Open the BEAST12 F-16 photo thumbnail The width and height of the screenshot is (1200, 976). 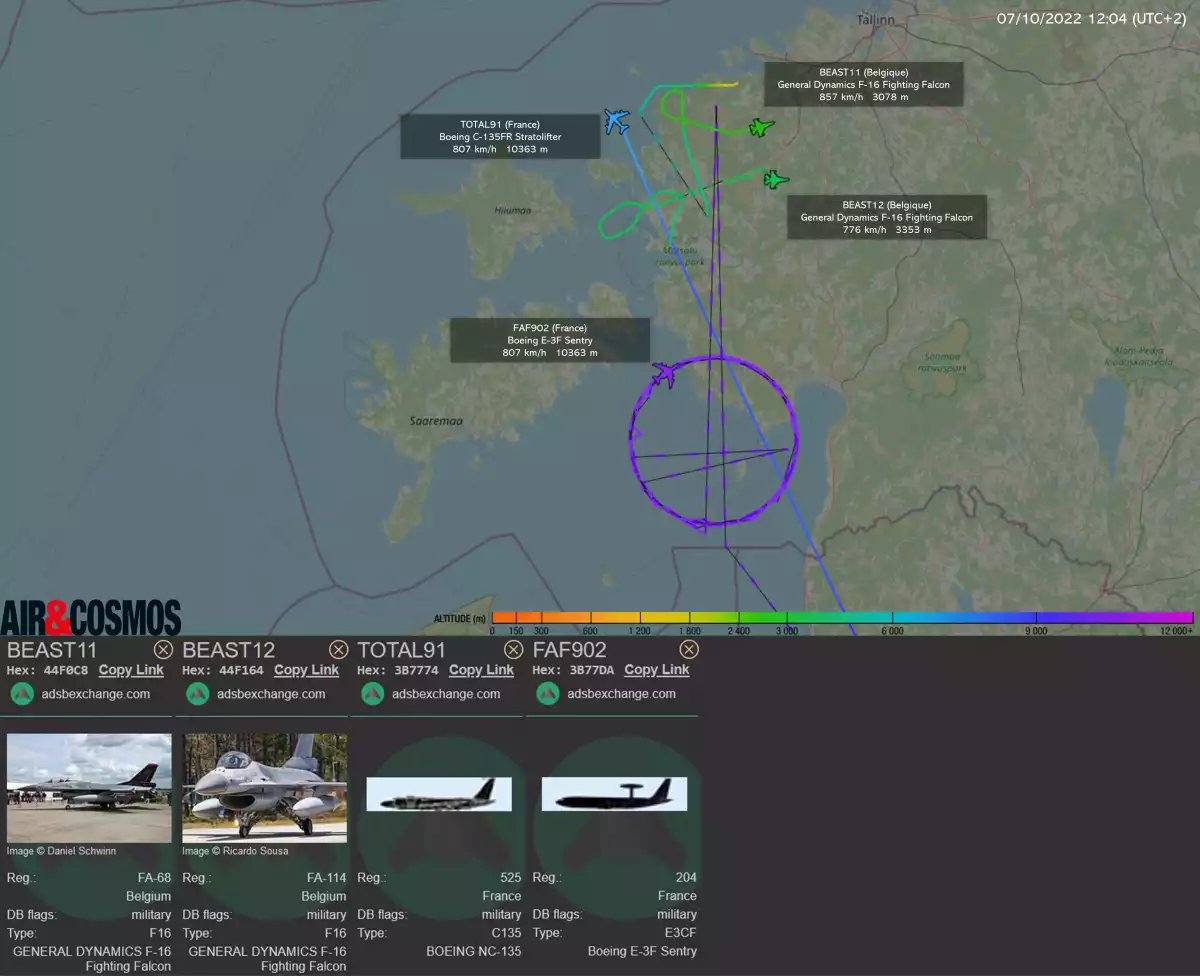tap(265, 788)
